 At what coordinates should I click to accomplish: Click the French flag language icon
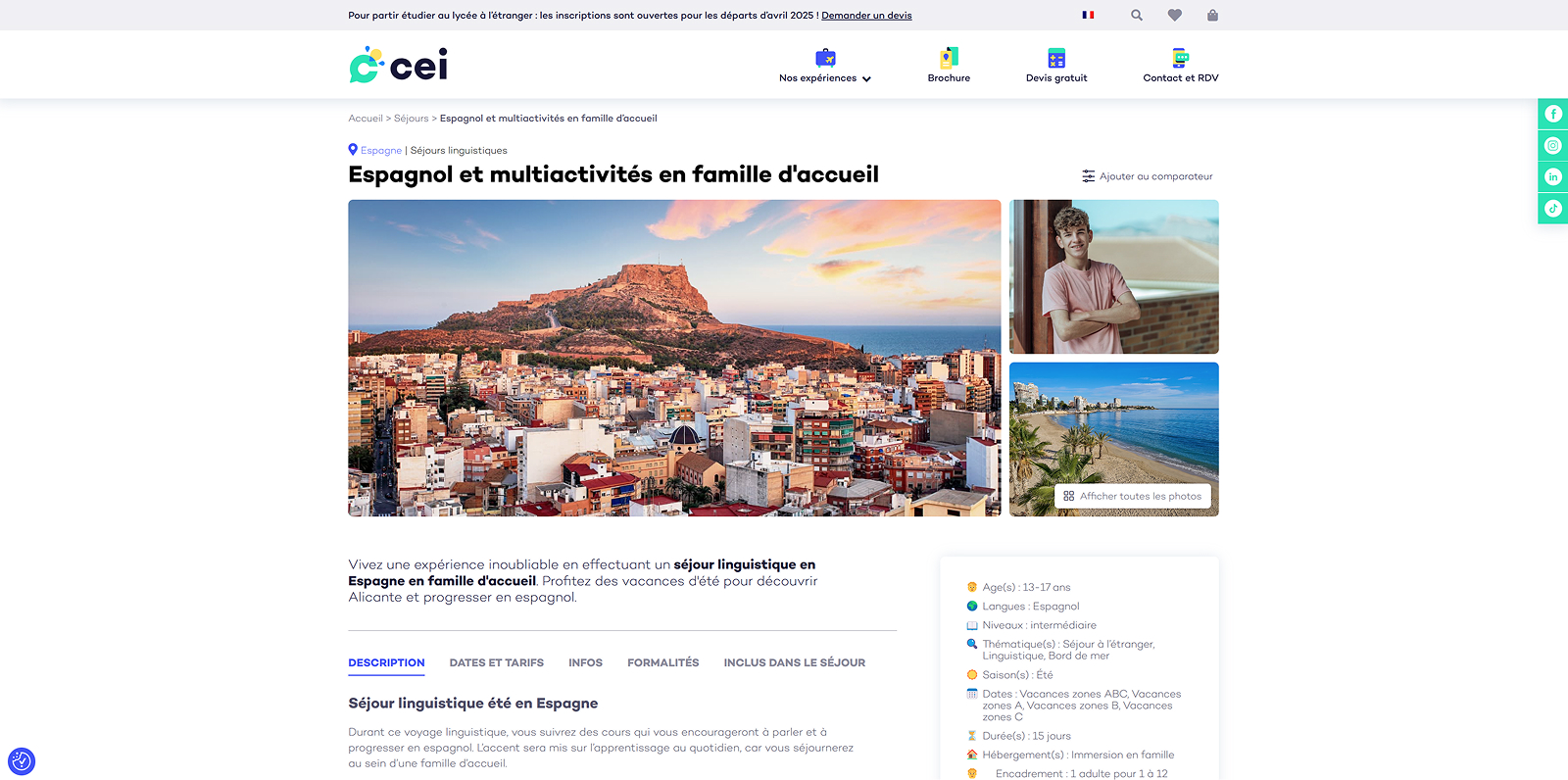[1088, 16]
